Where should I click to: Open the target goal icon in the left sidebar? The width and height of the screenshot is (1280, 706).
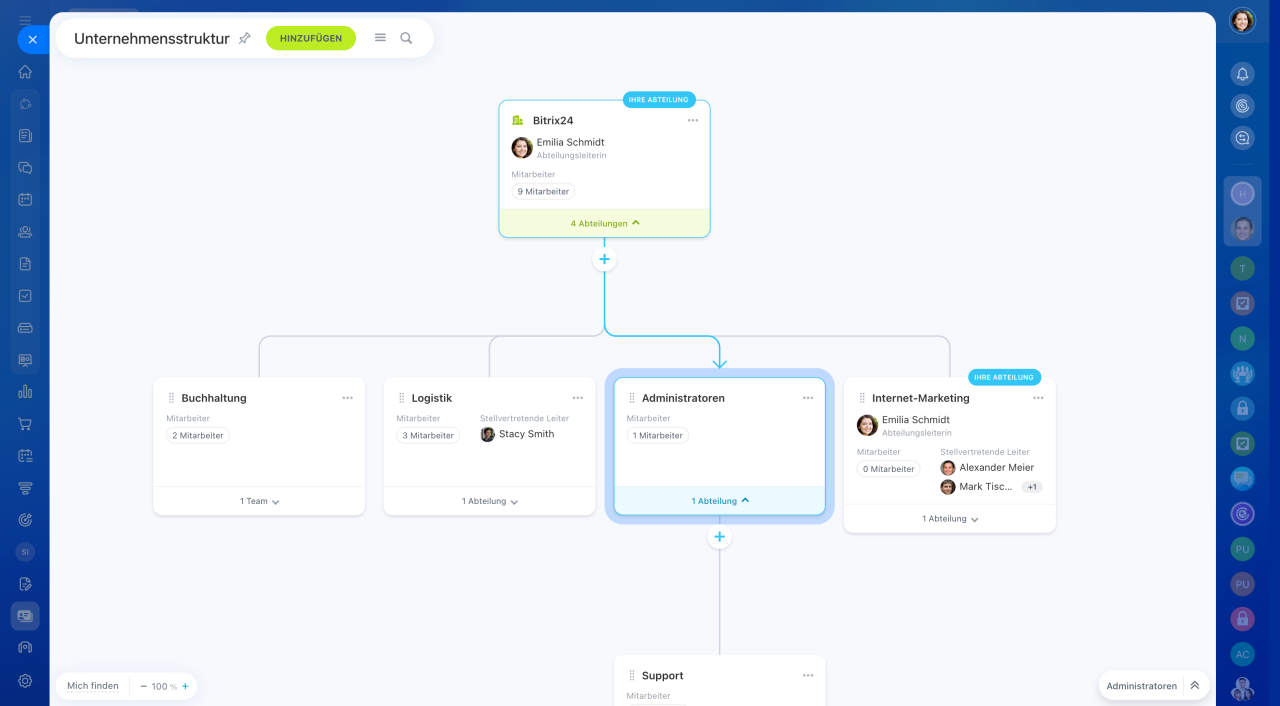click(x=25, y=520)
